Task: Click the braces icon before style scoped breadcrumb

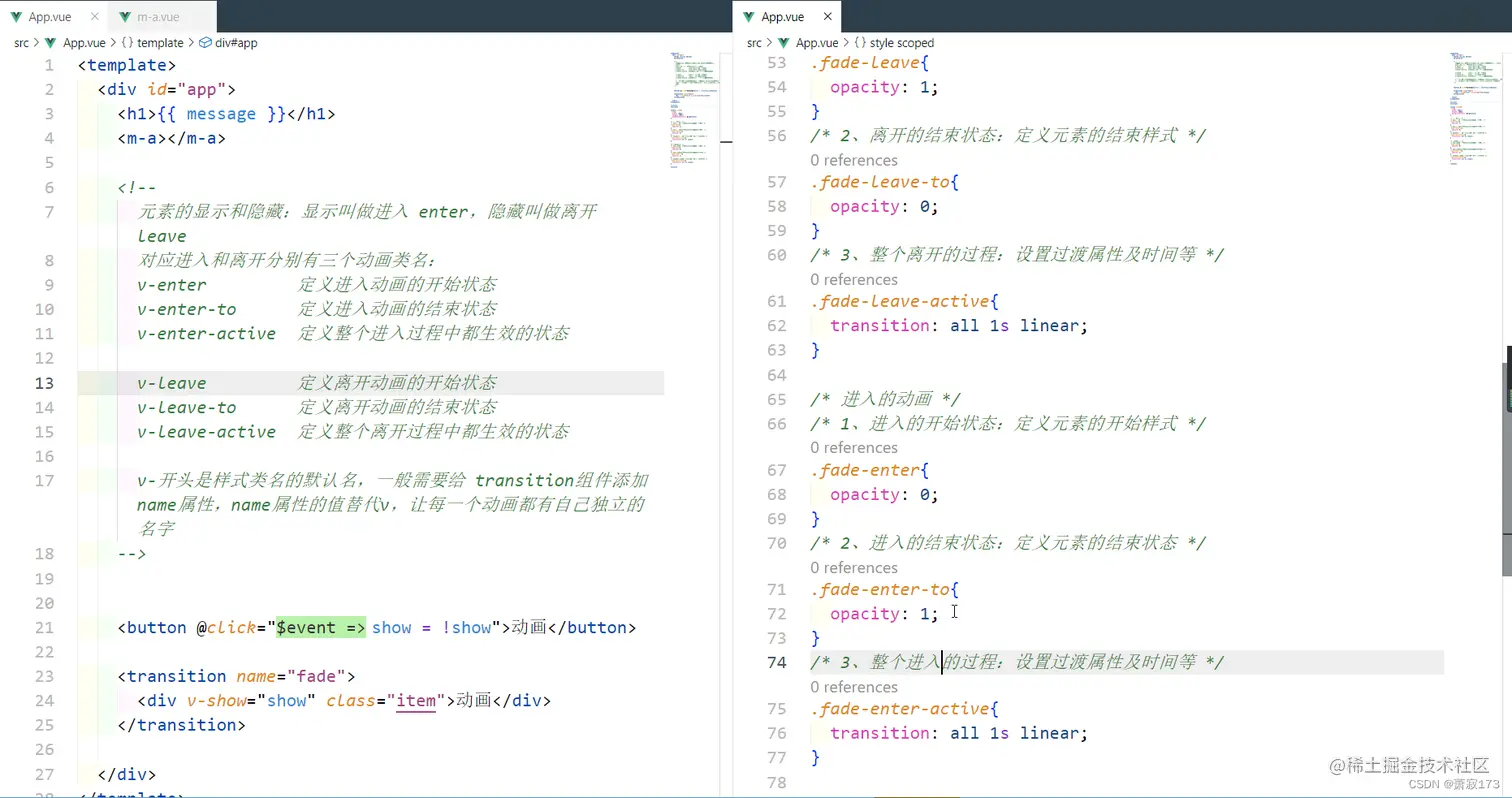Action: click(x=860, y=43)
